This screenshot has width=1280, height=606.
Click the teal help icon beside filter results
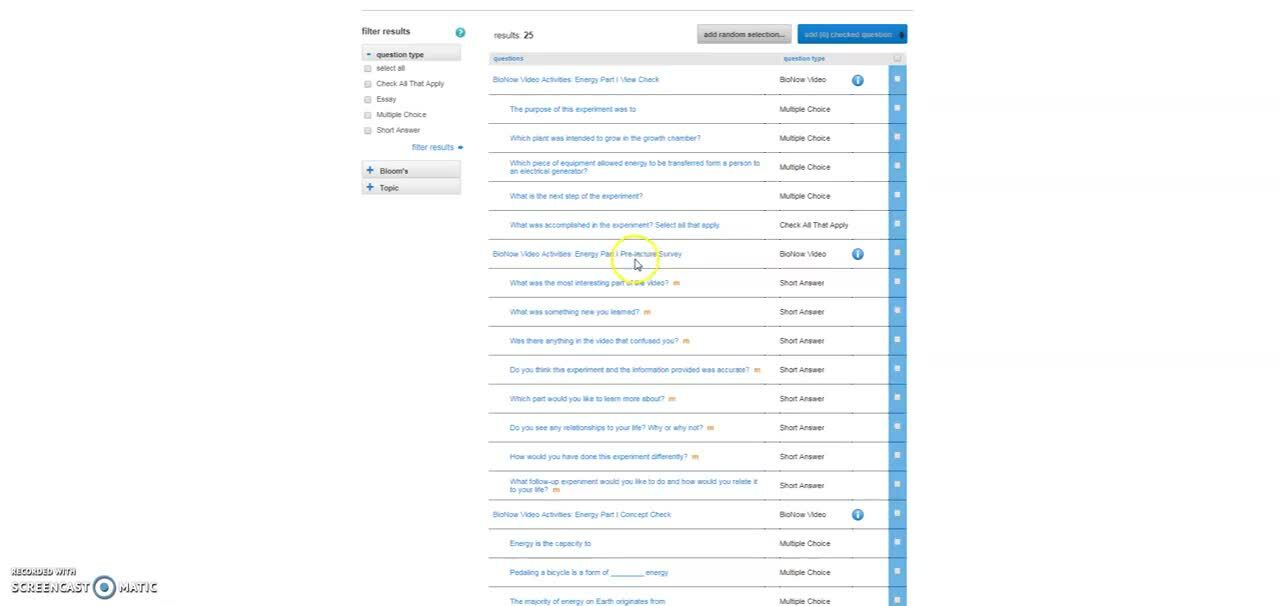(460, 32)
